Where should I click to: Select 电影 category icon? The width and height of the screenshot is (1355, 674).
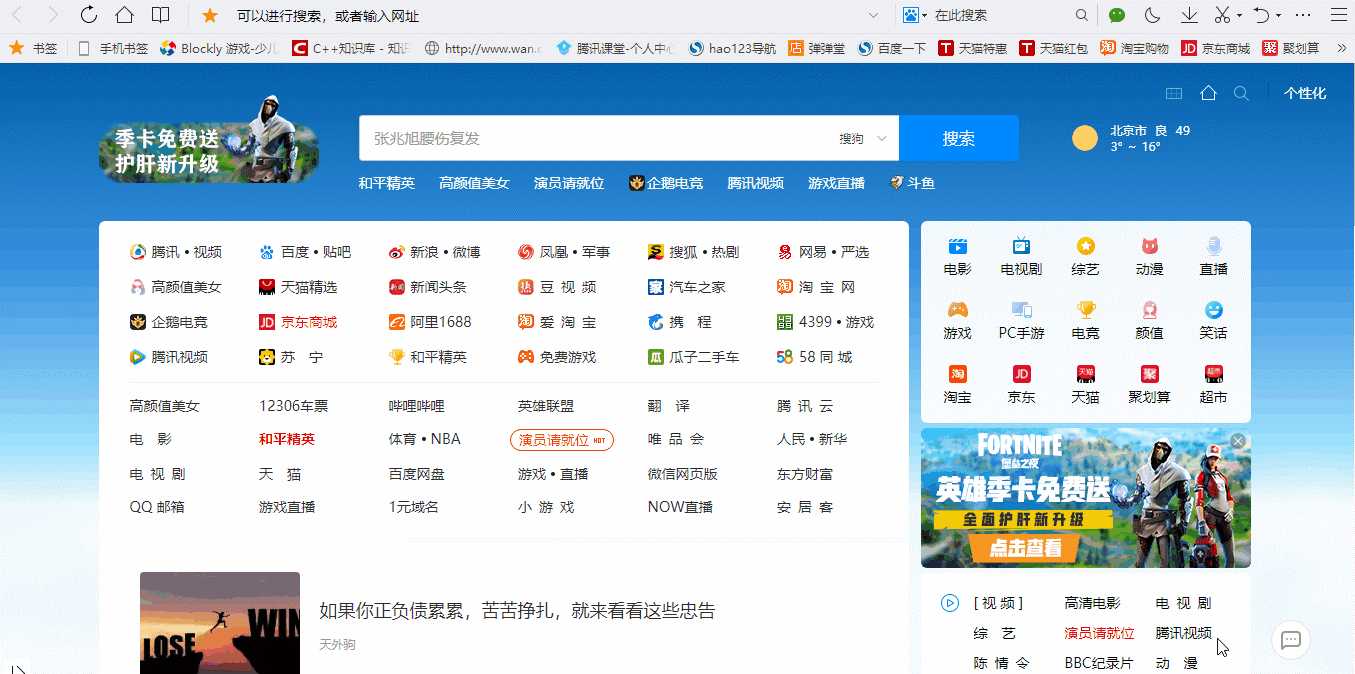click(957, 257)
